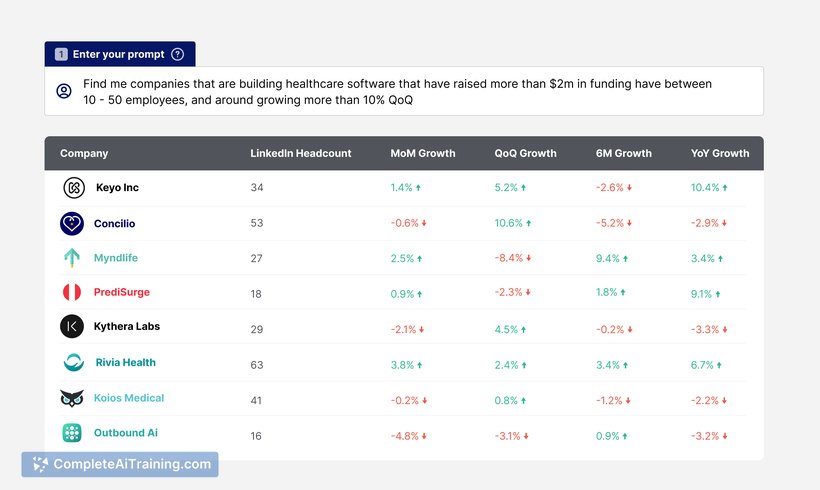Viewport: 820px width, 490px height.
Task: Select Kythera Labs headcount value 29
Action: pos(257,329)
